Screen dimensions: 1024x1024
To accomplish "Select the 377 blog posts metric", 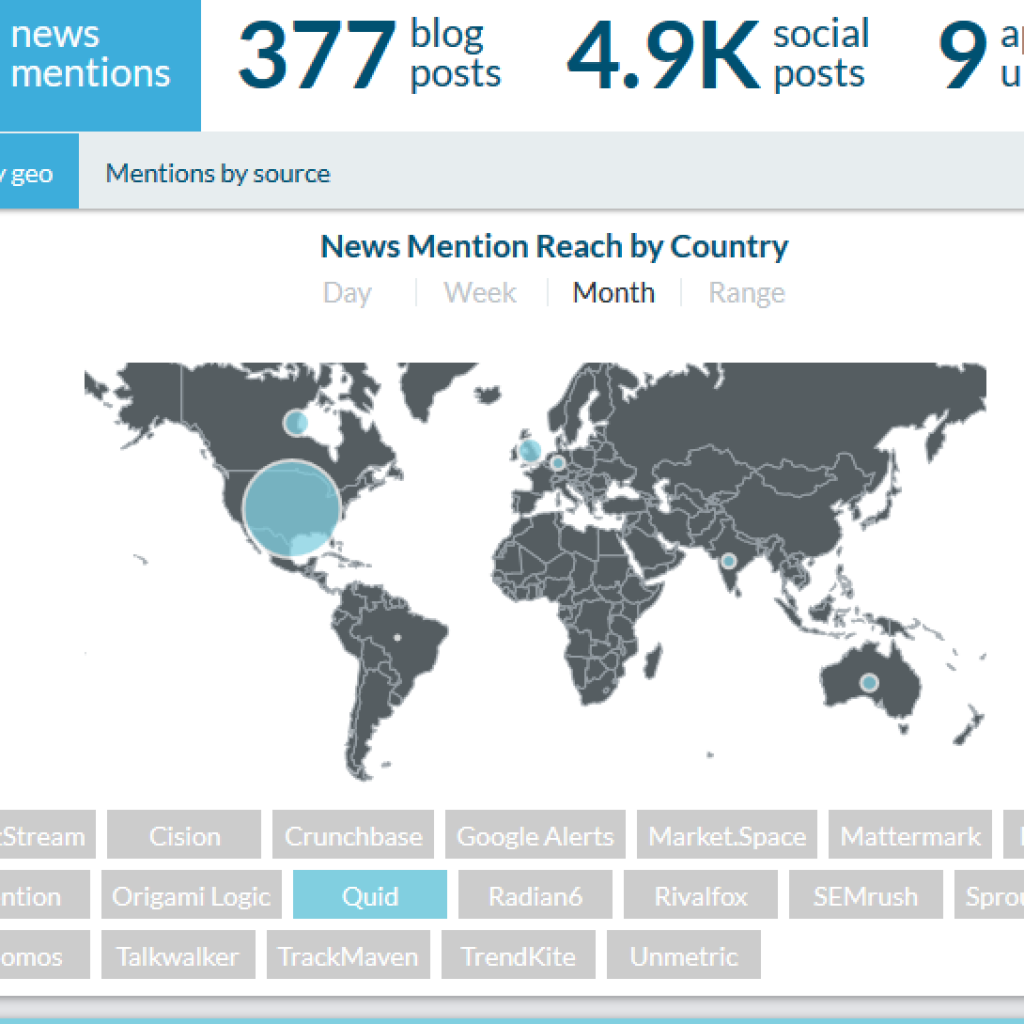I will [x=370, y=54].
